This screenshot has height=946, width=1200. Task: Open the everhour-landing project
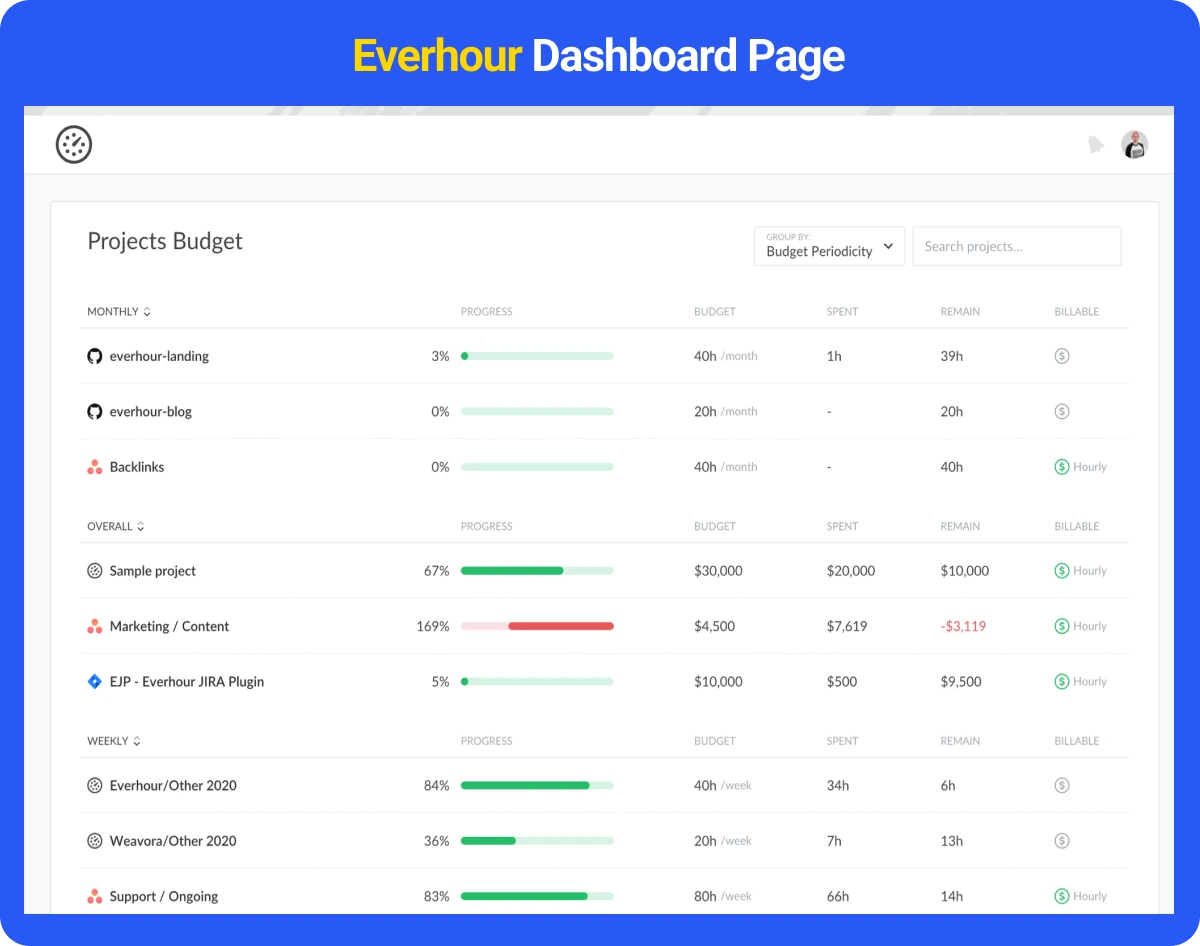tap(159, 356)
